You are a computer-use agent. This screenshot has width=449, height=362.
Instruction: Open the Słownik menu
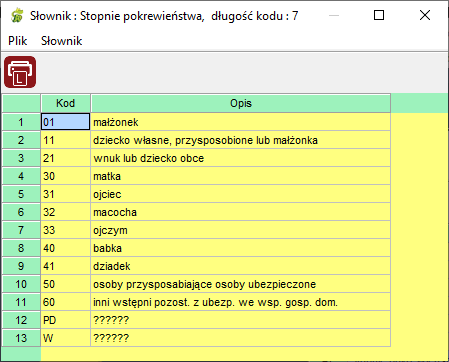pyautogui.click(x=61, y=41)
